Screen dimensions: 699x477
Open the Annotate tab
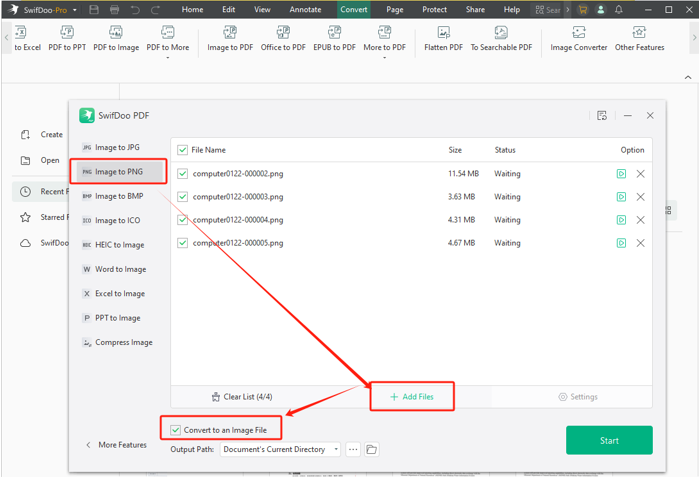pos(305,9)
